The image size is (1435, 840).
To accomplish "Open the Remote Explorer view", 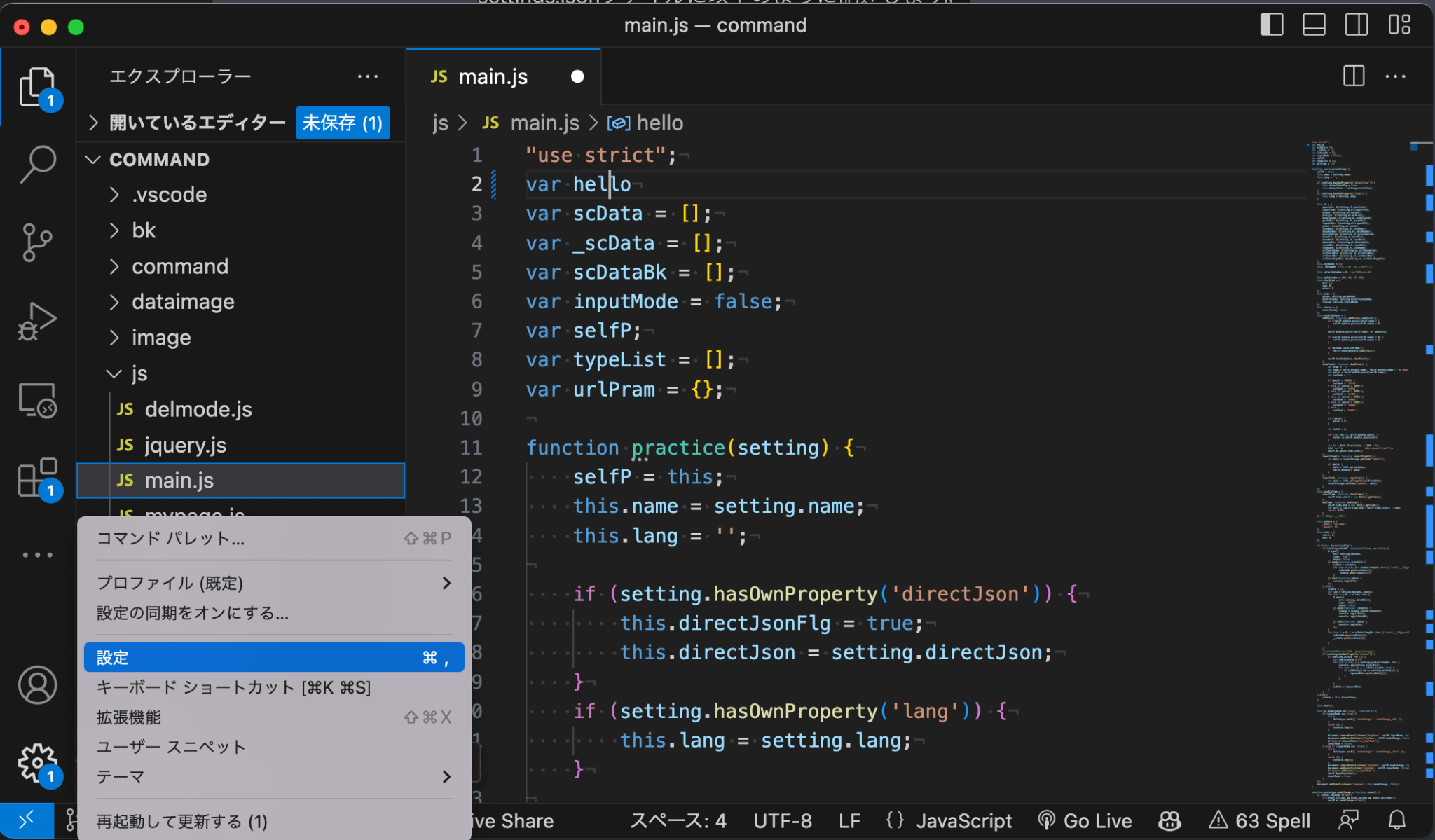I will click(37, 399).
